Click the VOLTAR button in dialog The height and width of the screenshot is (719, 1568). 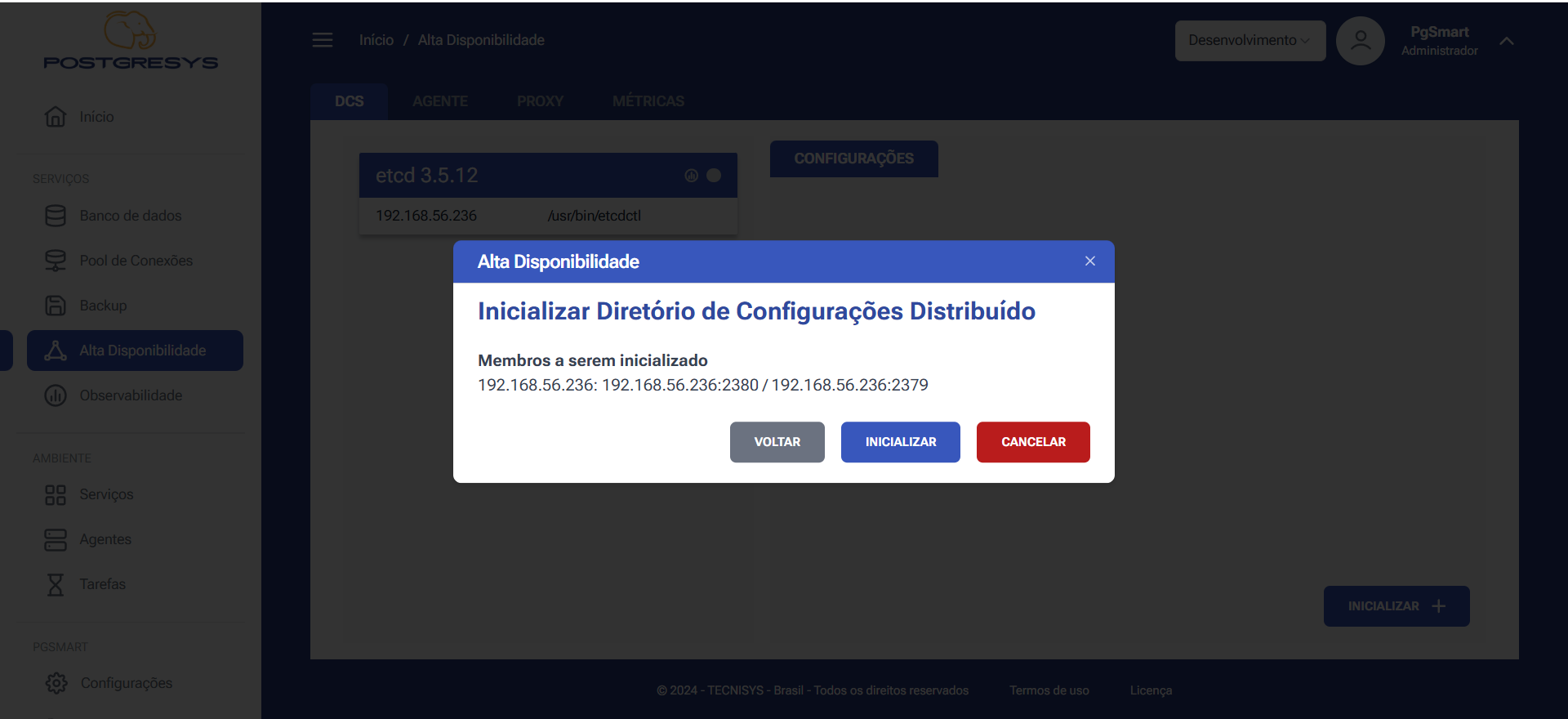(x=777, y=442)
